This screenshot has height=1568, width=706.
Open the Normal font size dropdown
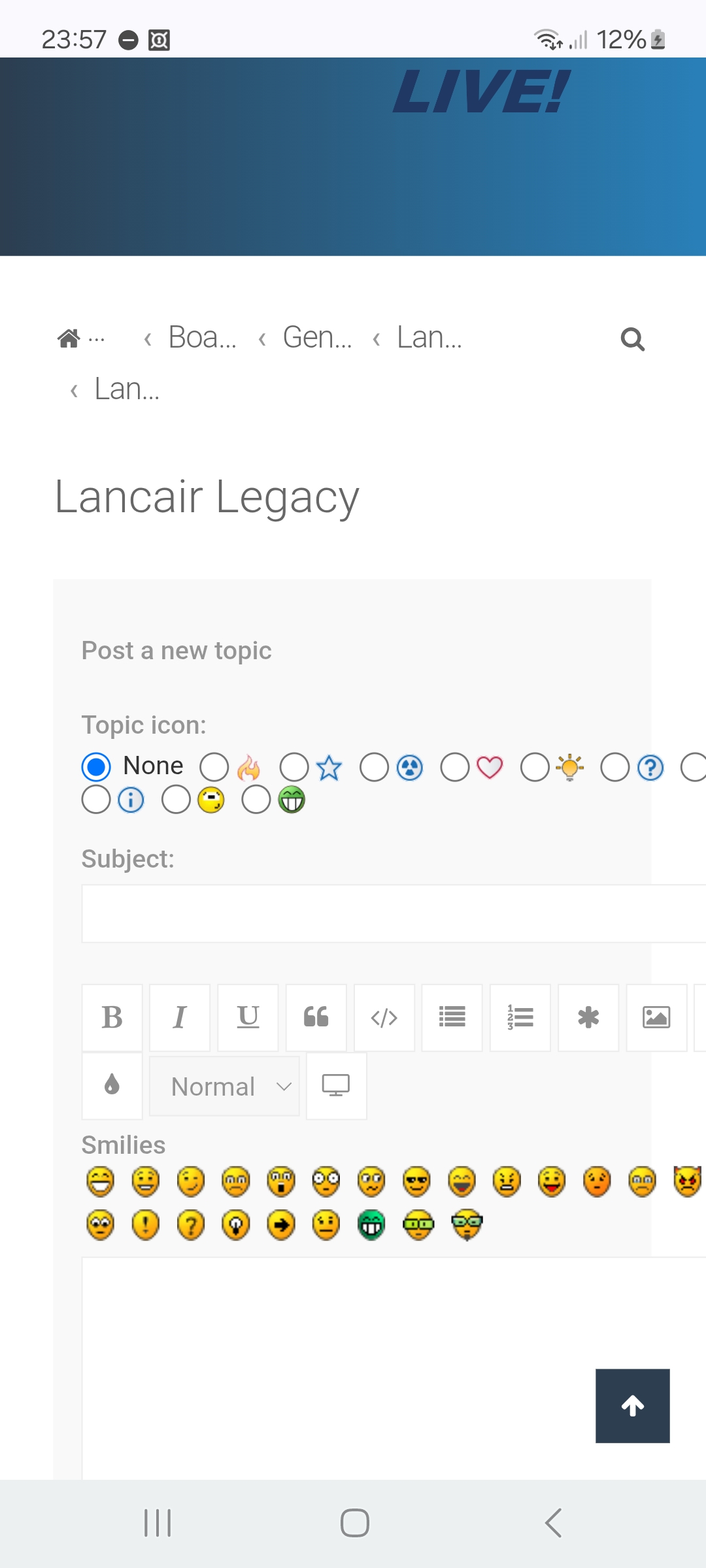click(x=224, y=1086)
